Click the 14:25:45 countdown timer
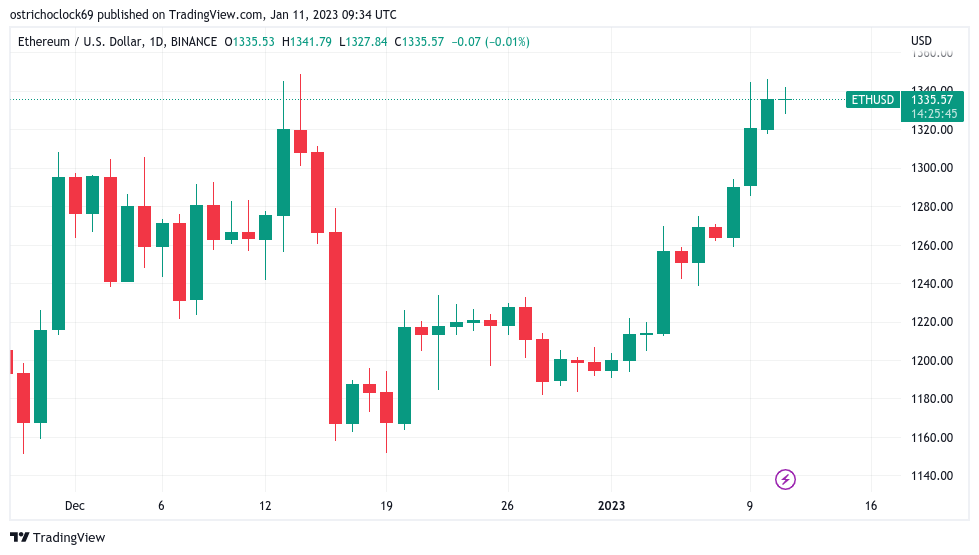The height and width of the screenshot is (555, 979). coord(933,114)
